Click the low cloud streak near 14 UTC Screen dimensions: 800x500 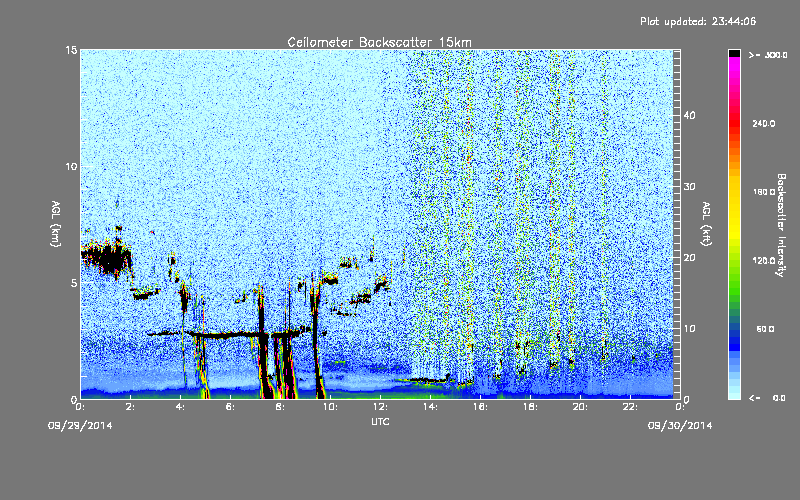[426, 380]
